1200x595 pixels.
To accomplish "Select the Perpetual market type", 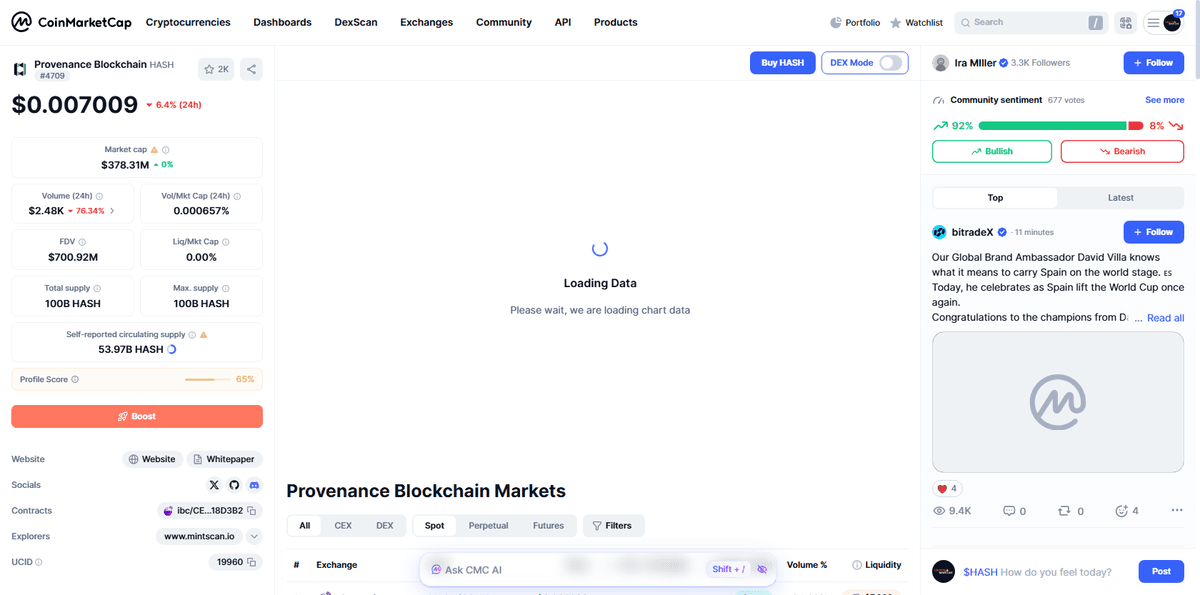I will click(x=488, y=525).
